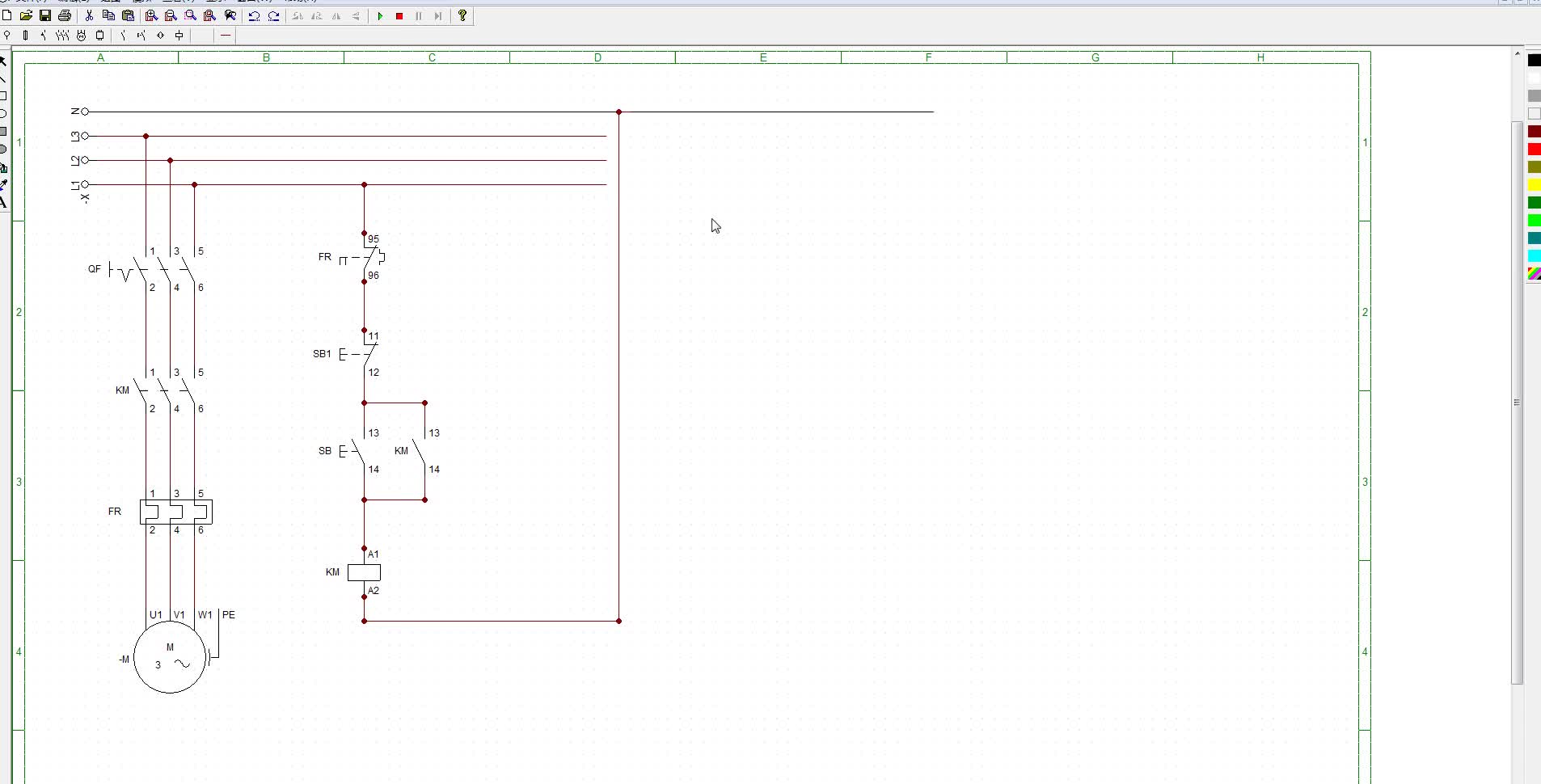Pick the bright green color swatch
Image resolution: width=1541 pixels, height=784 pixels.
coord(1534,221)
